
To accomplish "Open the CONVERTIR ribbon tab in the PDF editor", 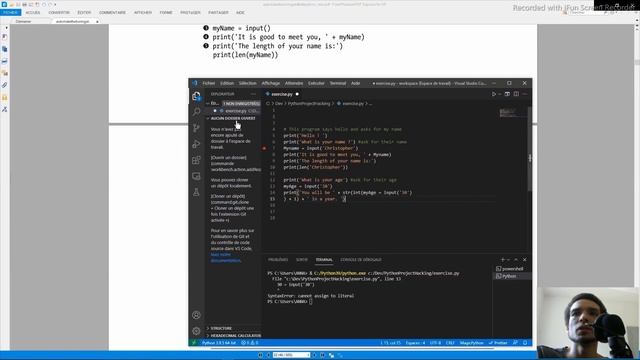I will [x=59, y=13].
